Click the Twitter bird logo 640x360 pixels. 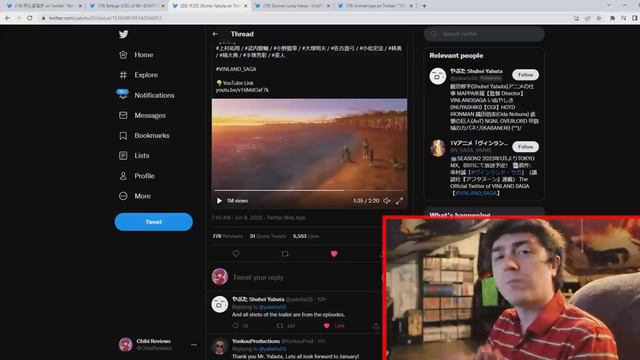(123, 34)
